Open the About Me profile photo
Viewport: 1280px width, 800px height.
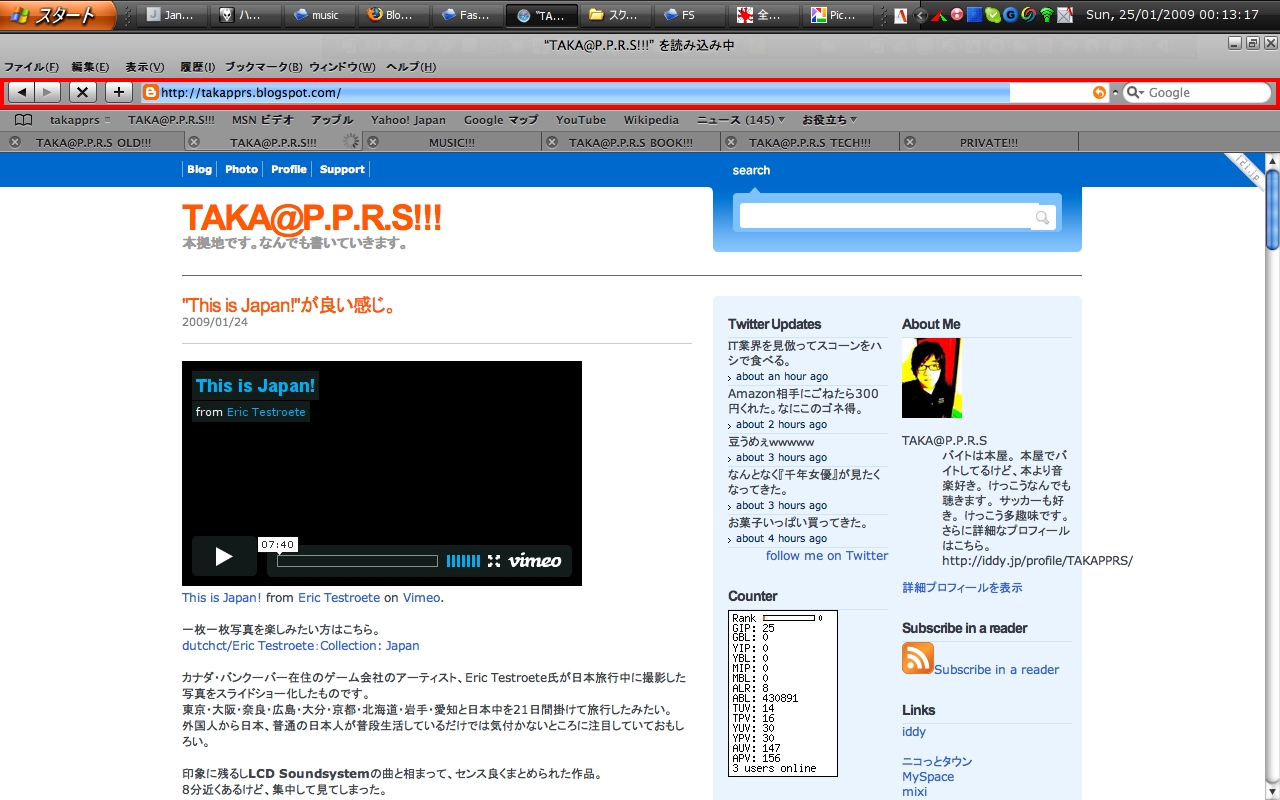pyautogui.click(x=932, y=378)
